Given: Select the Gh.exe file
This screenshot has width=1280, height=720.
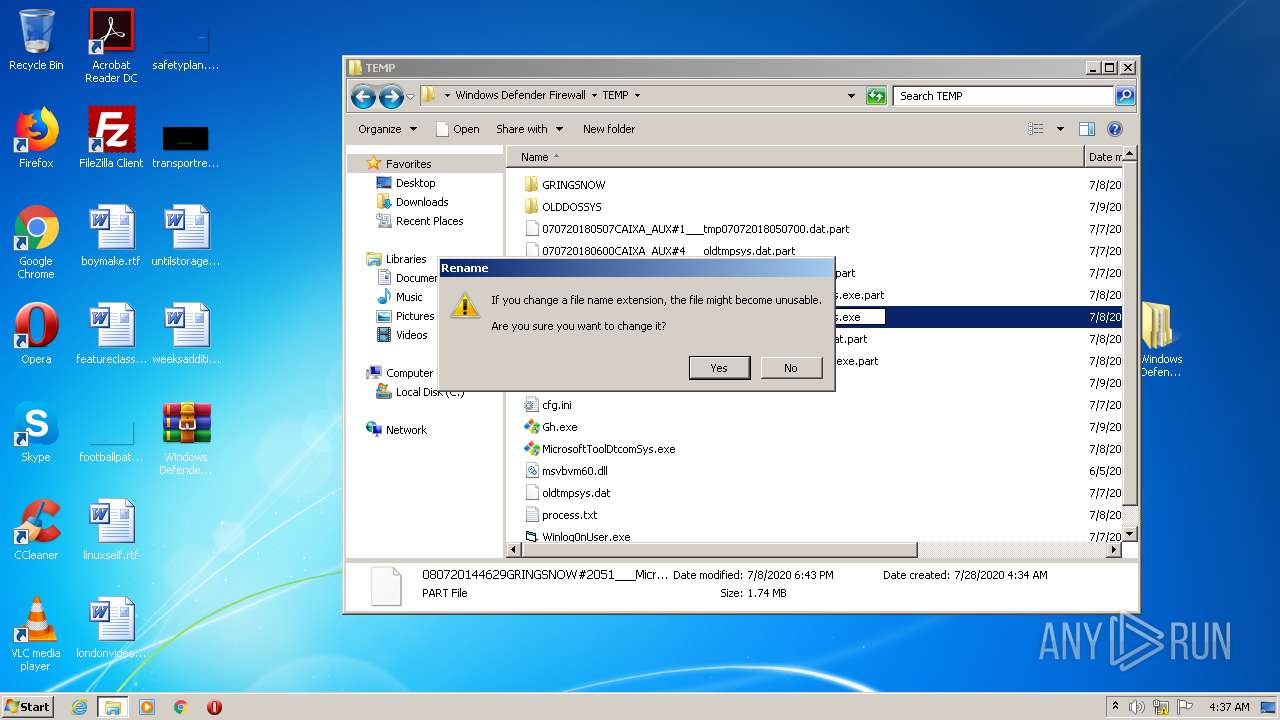Looking at the screenshot, I should 559,427.
